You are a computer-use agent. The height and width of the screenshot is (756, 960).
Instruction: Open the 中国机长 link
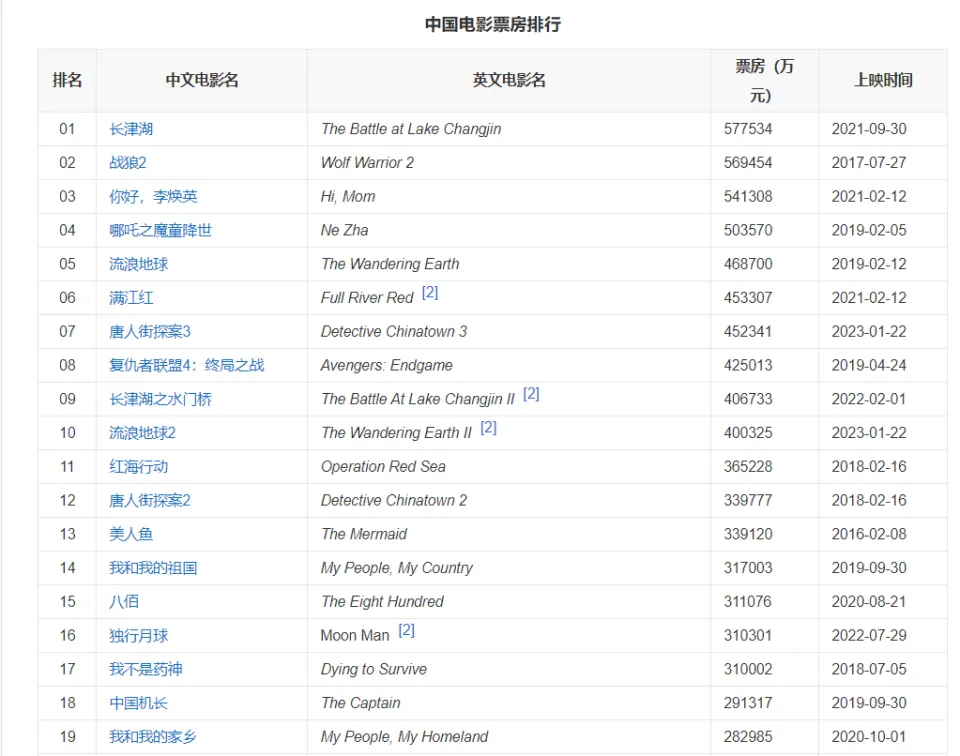point(138,703)
